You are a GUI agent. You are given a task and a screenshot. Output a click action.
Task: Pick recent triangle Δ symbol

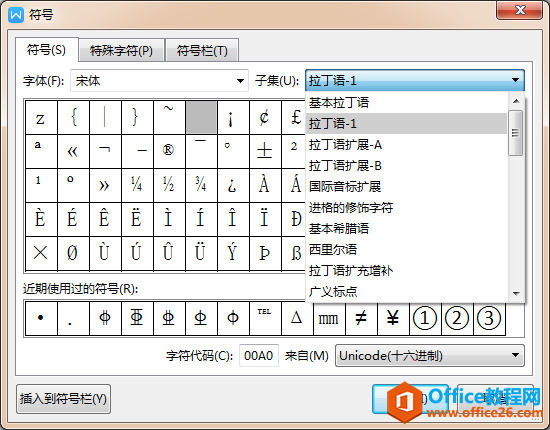(x=297, y=318)
